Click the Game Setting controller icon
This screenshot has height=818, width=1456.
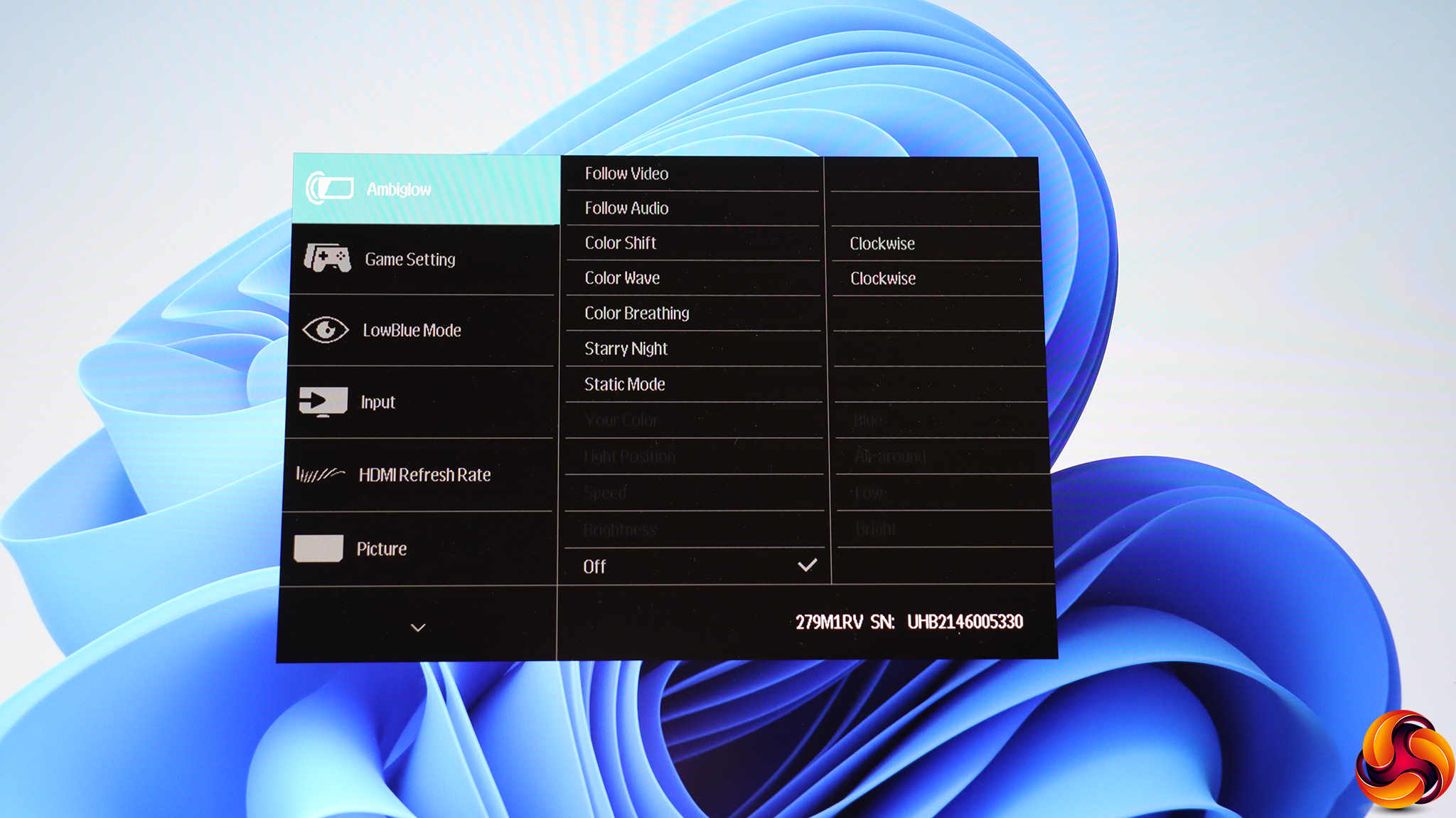(x=328, y=258)
